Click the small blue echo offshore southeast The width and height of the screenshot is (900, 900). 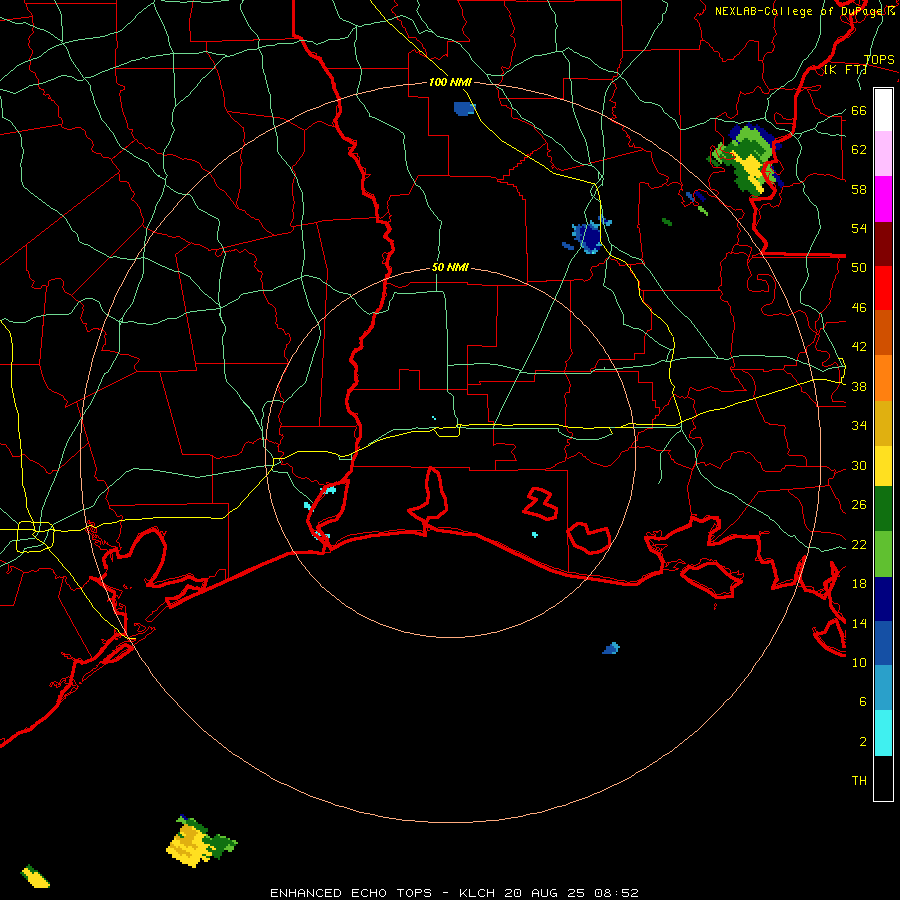coord(611,649)
